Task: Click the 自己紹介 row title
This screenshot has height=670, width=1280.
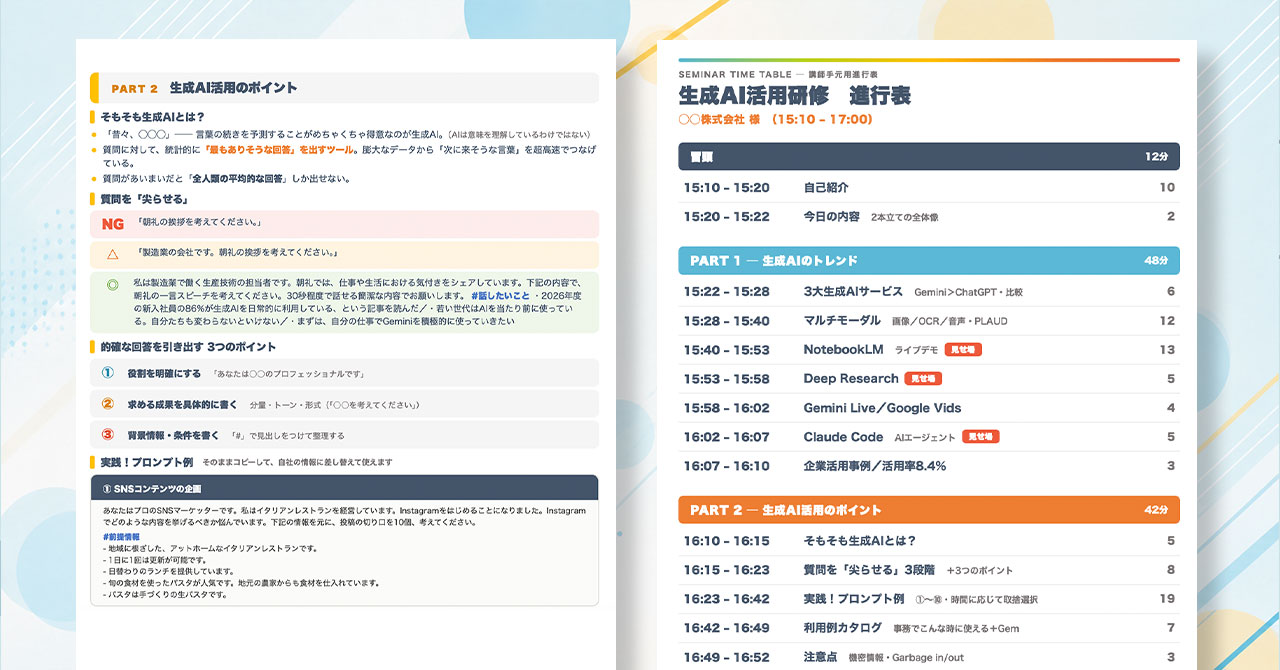Action: (x=826, y=187)
